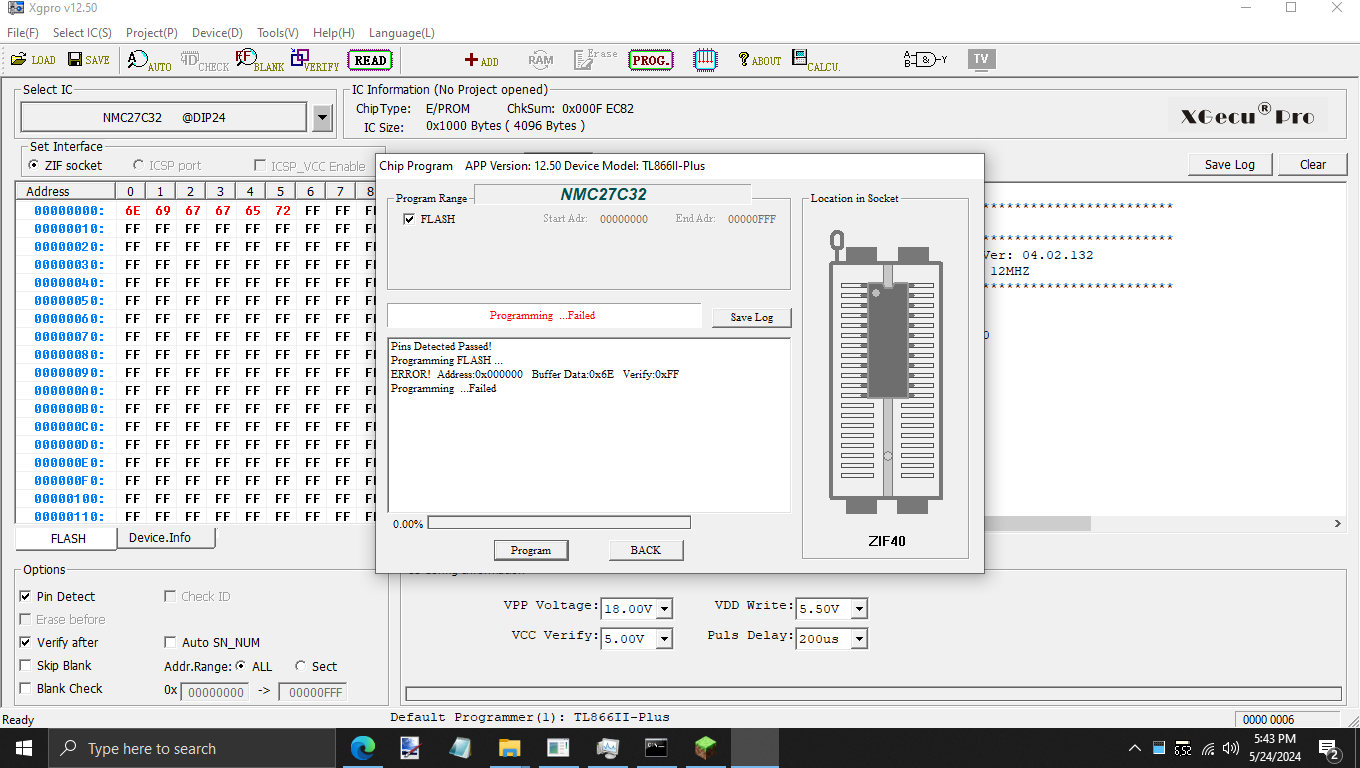Viewport: 1360px width, 768px height.
Task: Open the Select IC dropdown arrow
Action: tap(322, 118)
